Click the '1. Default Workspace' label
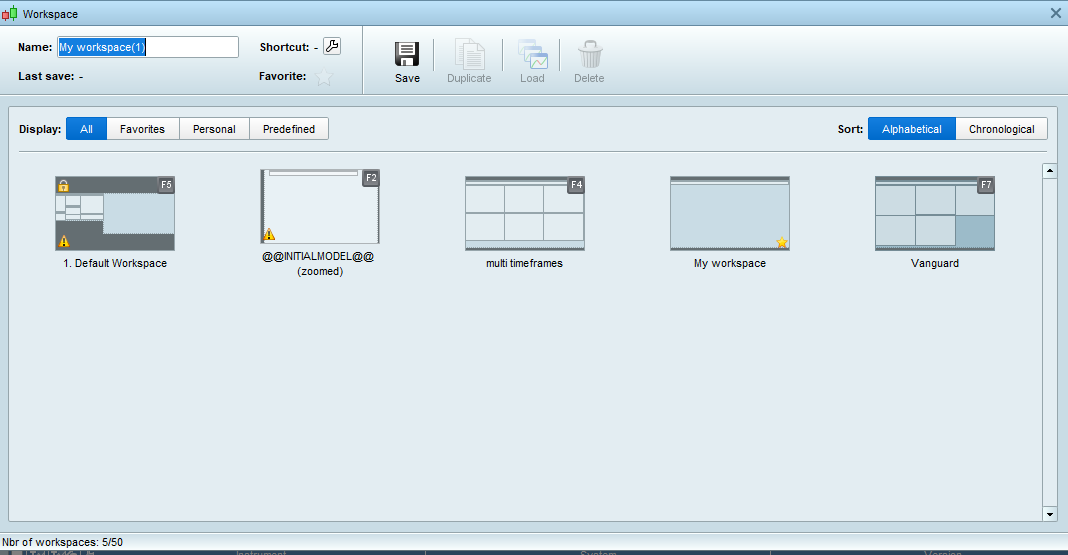The width and height of the screenshot is (1068, 555). tap(115, 264)
